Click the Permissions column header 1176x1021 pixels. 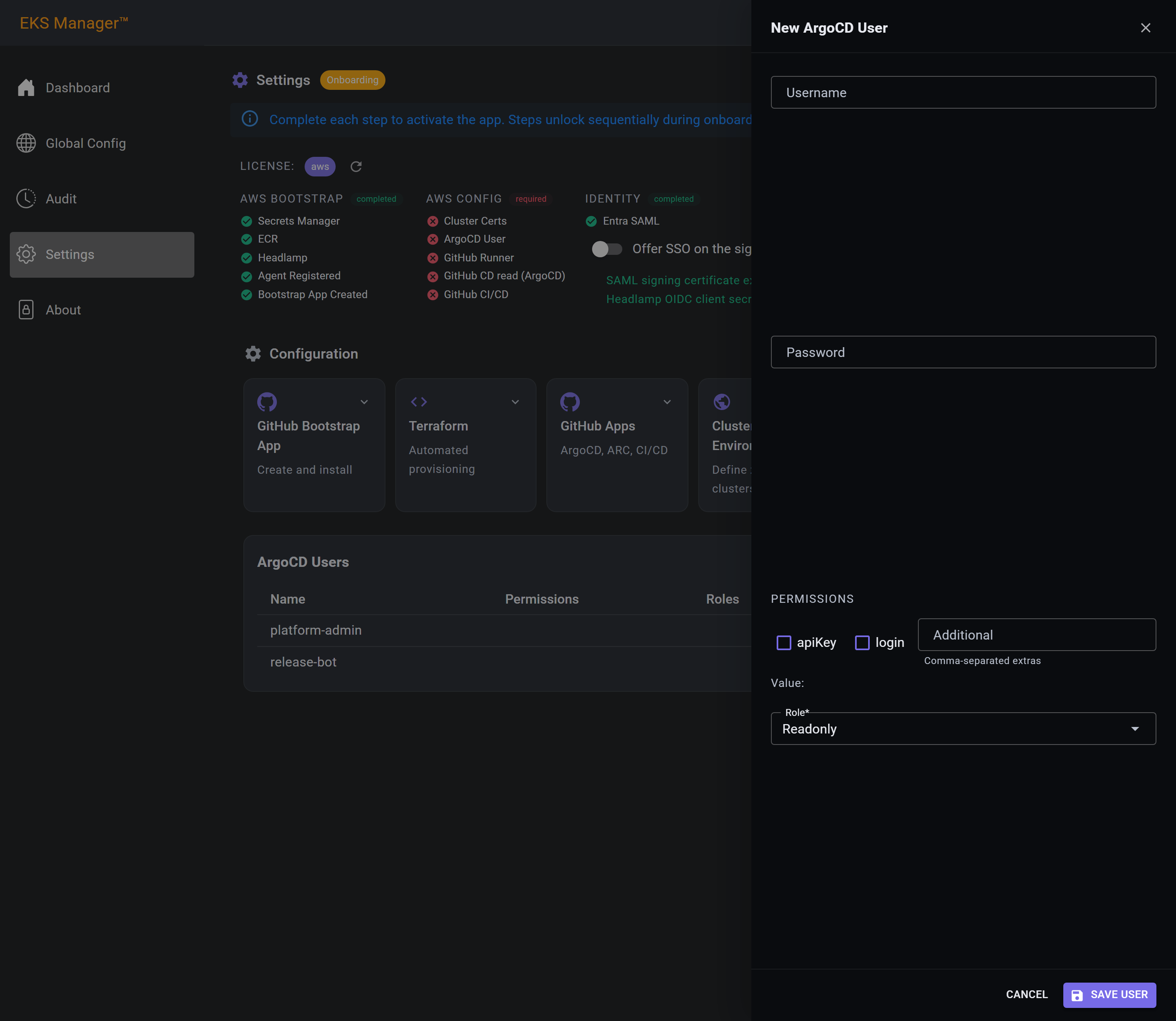(542, 599)
